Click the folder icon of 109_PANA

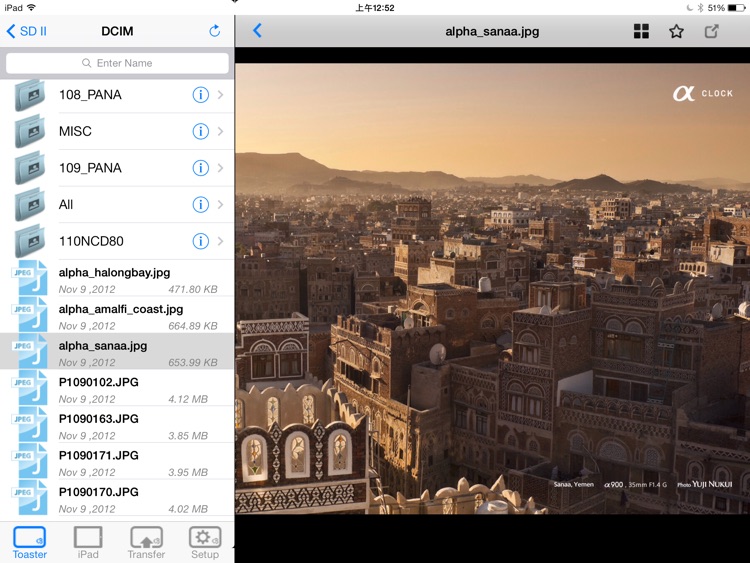(30, 168)
